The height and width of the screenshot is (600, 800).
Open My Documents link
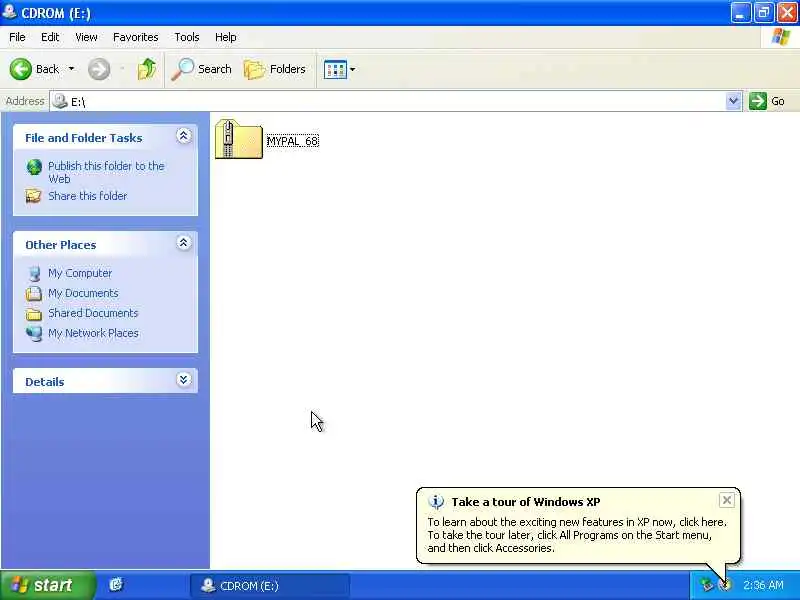click(x=83, y=293)
